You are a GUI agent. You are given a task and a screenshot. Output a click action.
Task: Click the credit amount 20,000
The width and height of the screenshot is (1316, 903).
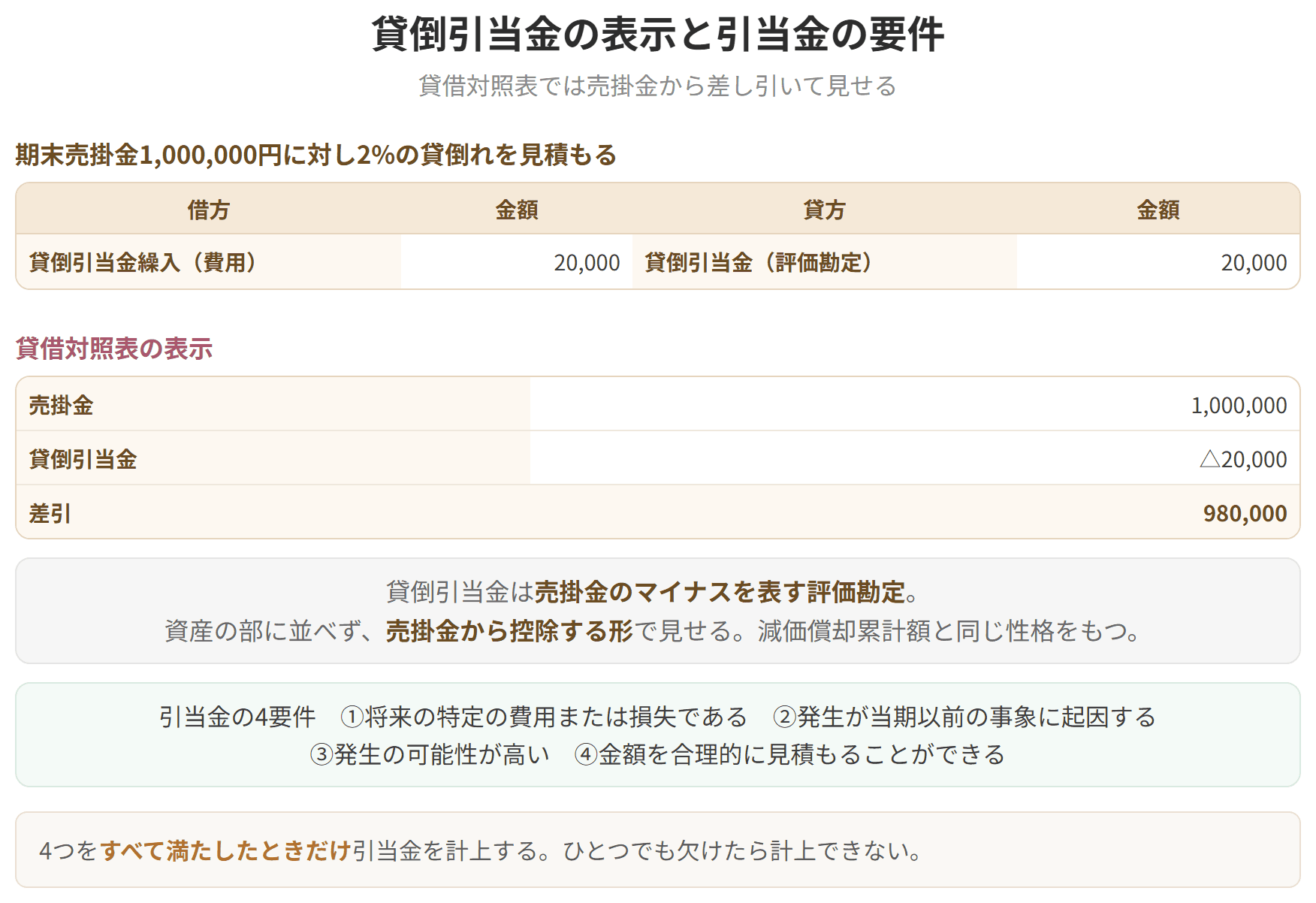1254,263
